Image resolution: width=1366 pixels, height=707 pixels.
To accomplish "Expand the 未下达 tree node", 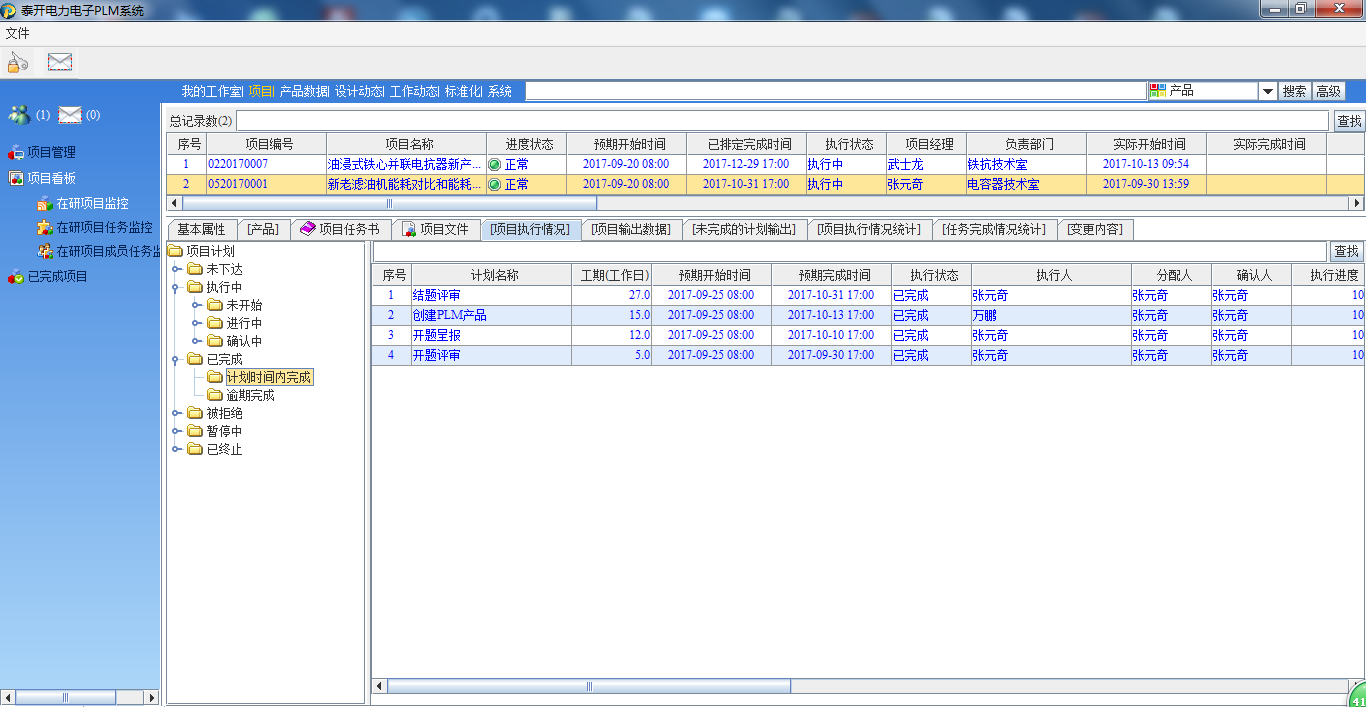I will click(176, 269).
